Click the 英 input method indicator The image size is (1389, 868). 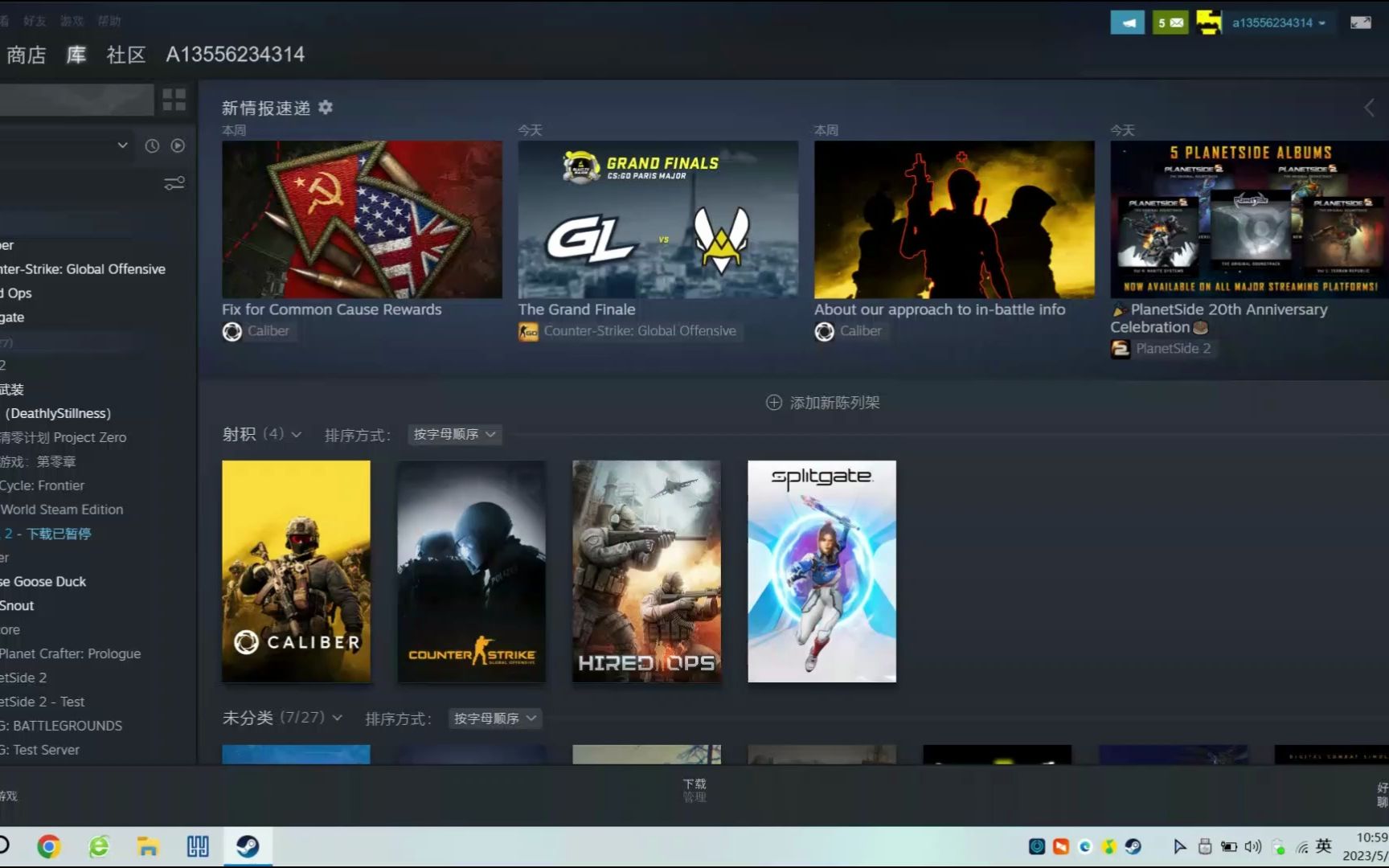(x=1324, y=845)
